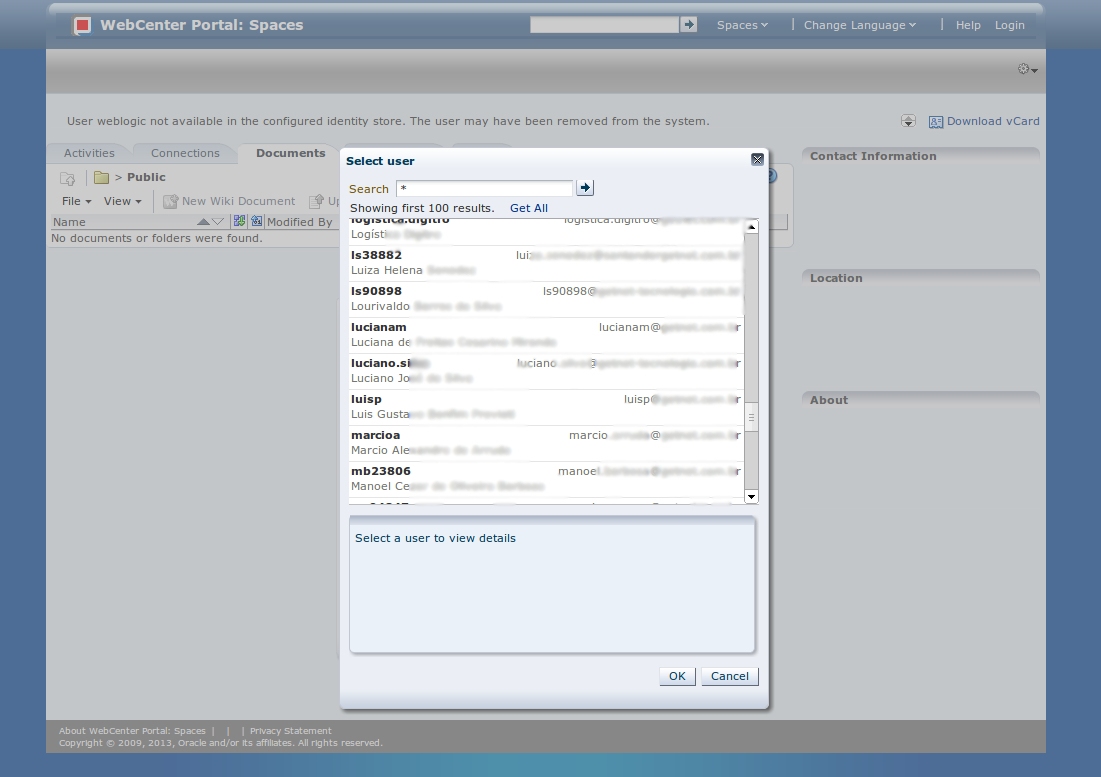
Task: Click the Get All link
Action: click(x=528, y=208)
